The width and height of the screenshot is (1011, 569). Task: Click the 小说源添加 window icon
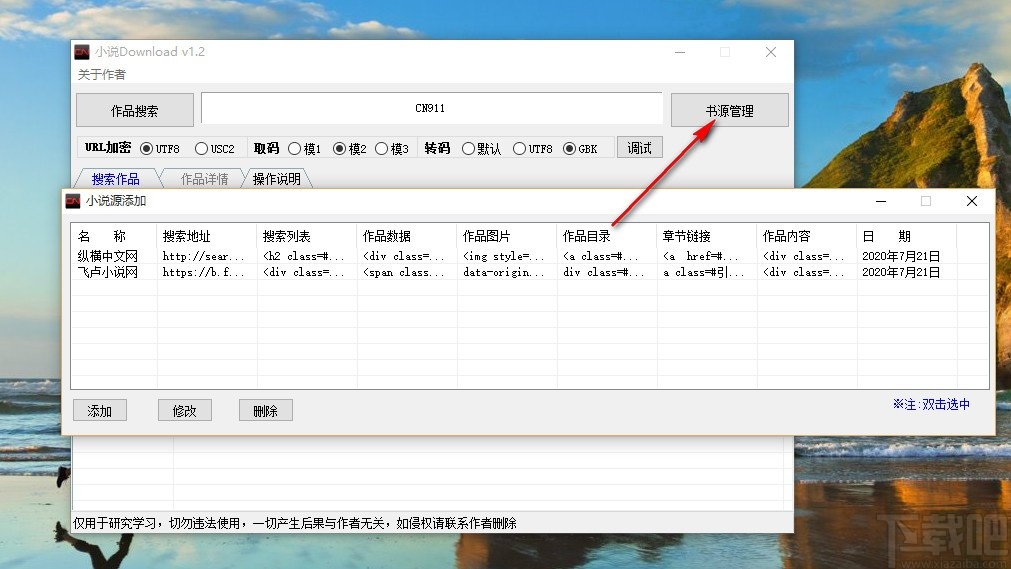73,201
